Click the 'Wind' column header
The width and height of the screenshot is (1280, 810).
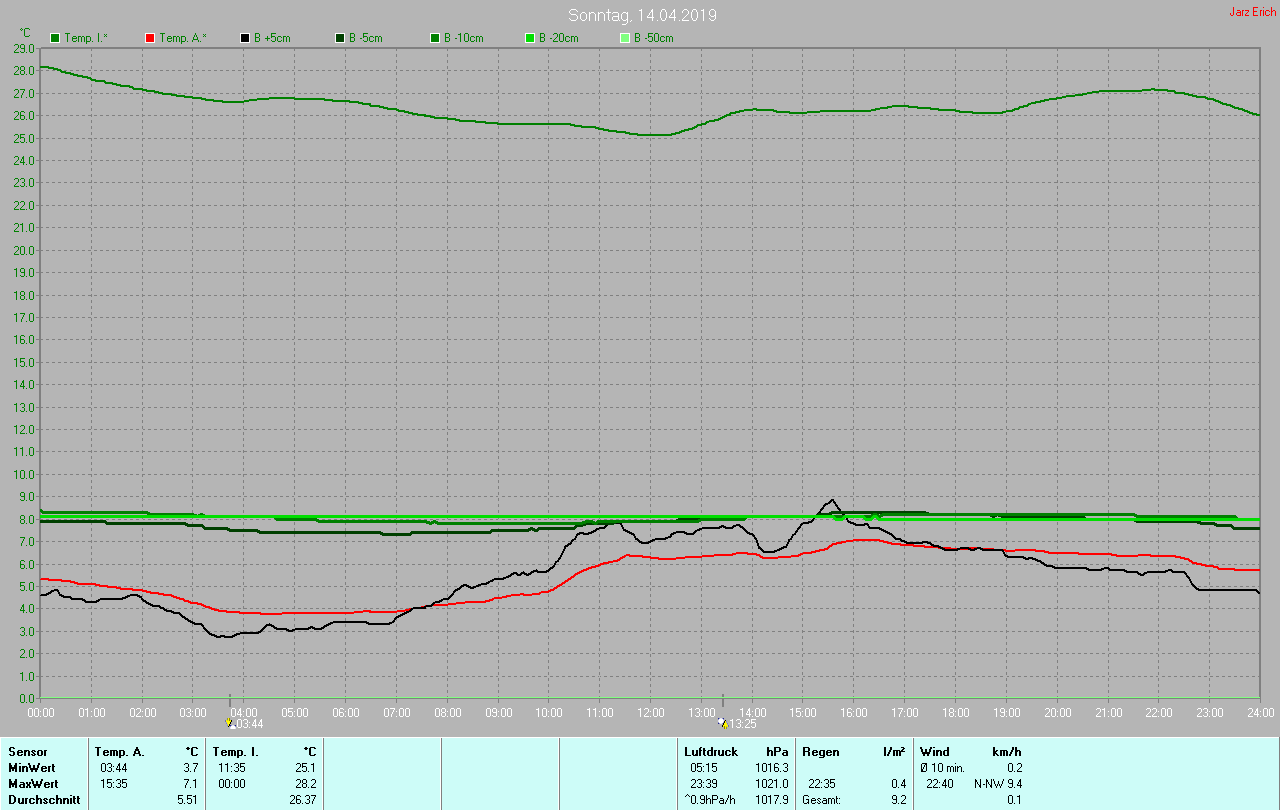(935, 751)
